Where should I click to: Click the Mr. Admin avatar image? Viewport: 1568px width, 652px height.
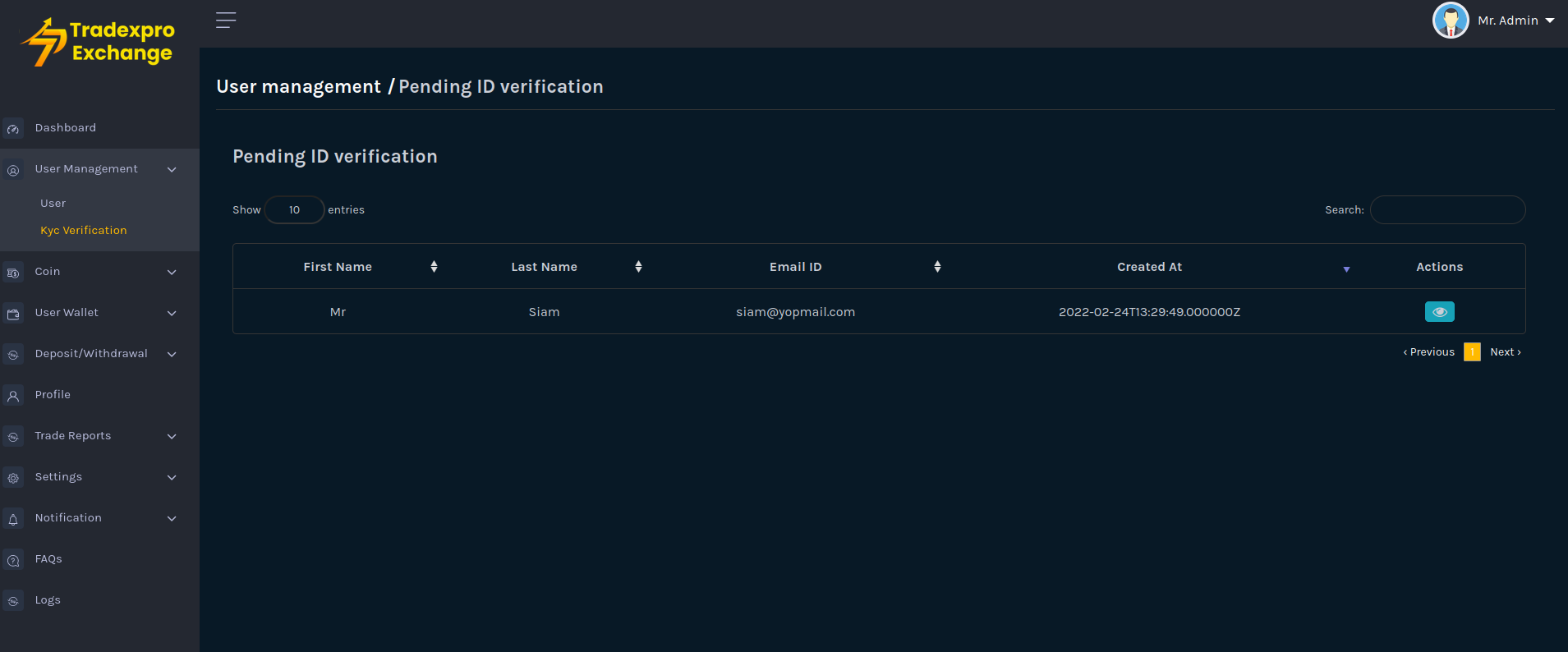pos(1450,21)
